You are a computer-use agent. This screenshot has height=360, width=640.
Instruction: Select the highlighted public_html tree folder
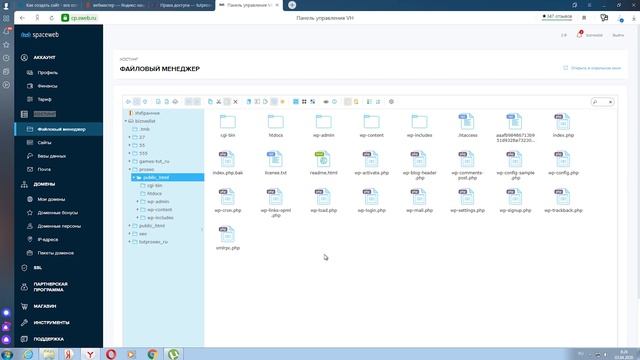[x=168, y=178]
